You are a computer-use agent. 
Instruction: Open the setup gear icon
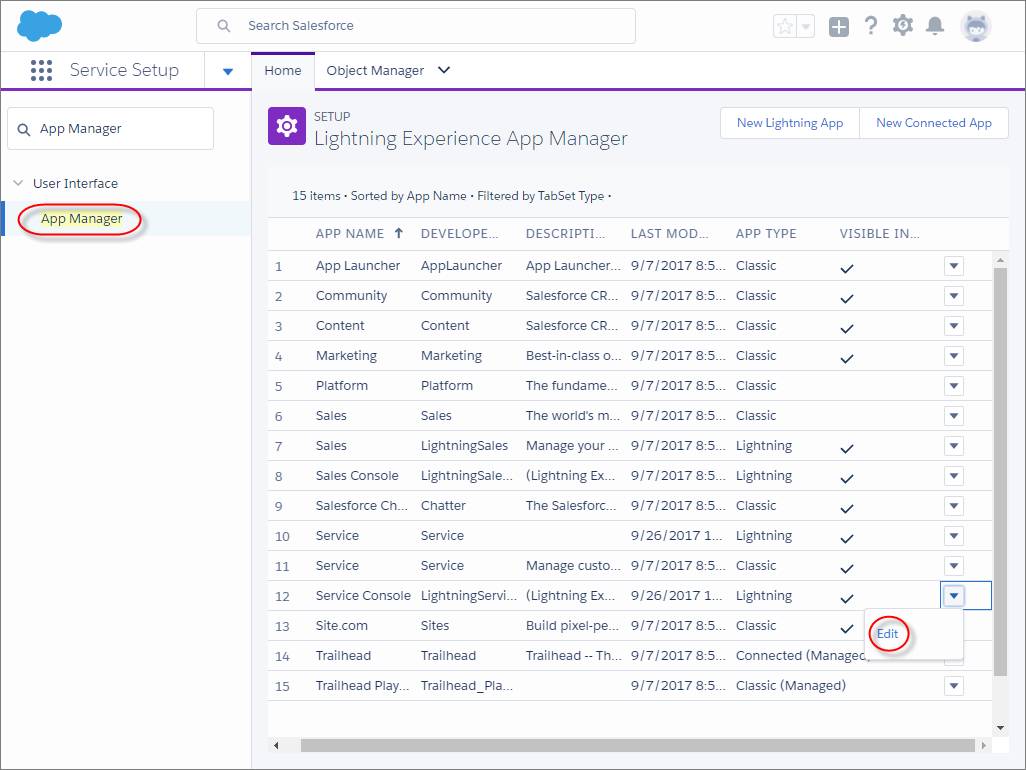(x=902, y=26)
